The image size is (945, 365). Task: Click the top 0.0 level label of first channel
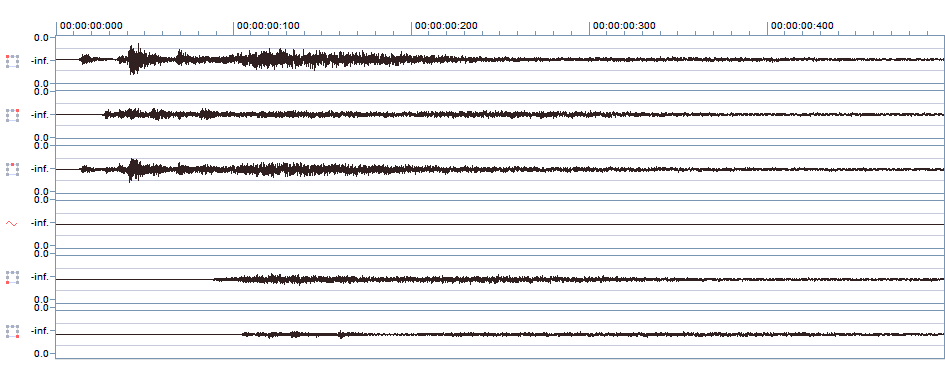pos(41,37)
